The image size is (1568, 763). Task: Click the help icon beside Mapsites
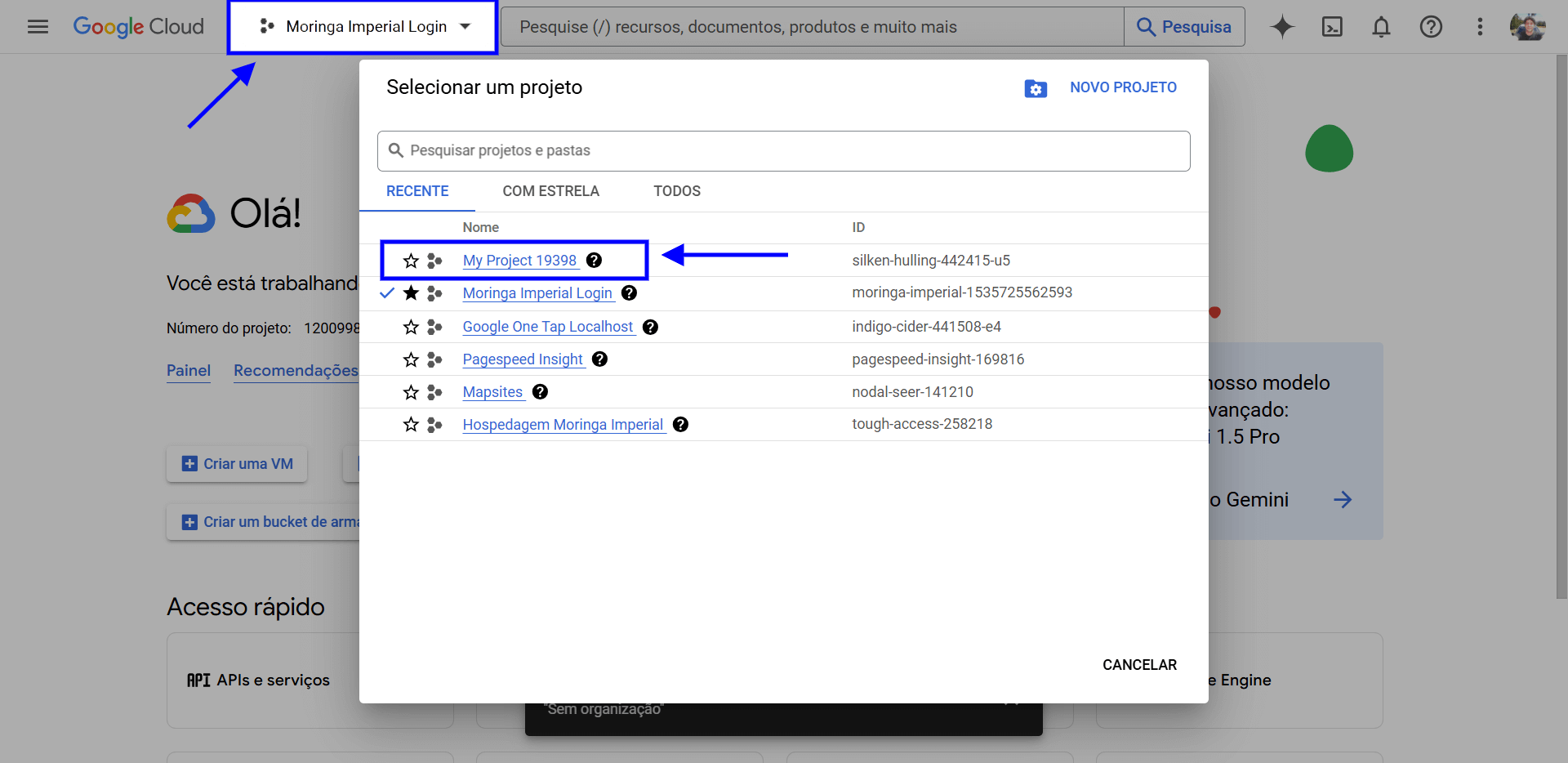(540, 392)
